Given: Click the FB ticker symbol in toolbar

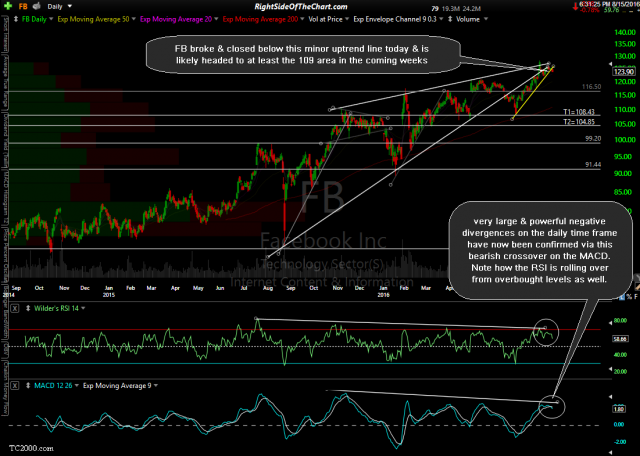Looking at the screenshot, I should 22,6.
